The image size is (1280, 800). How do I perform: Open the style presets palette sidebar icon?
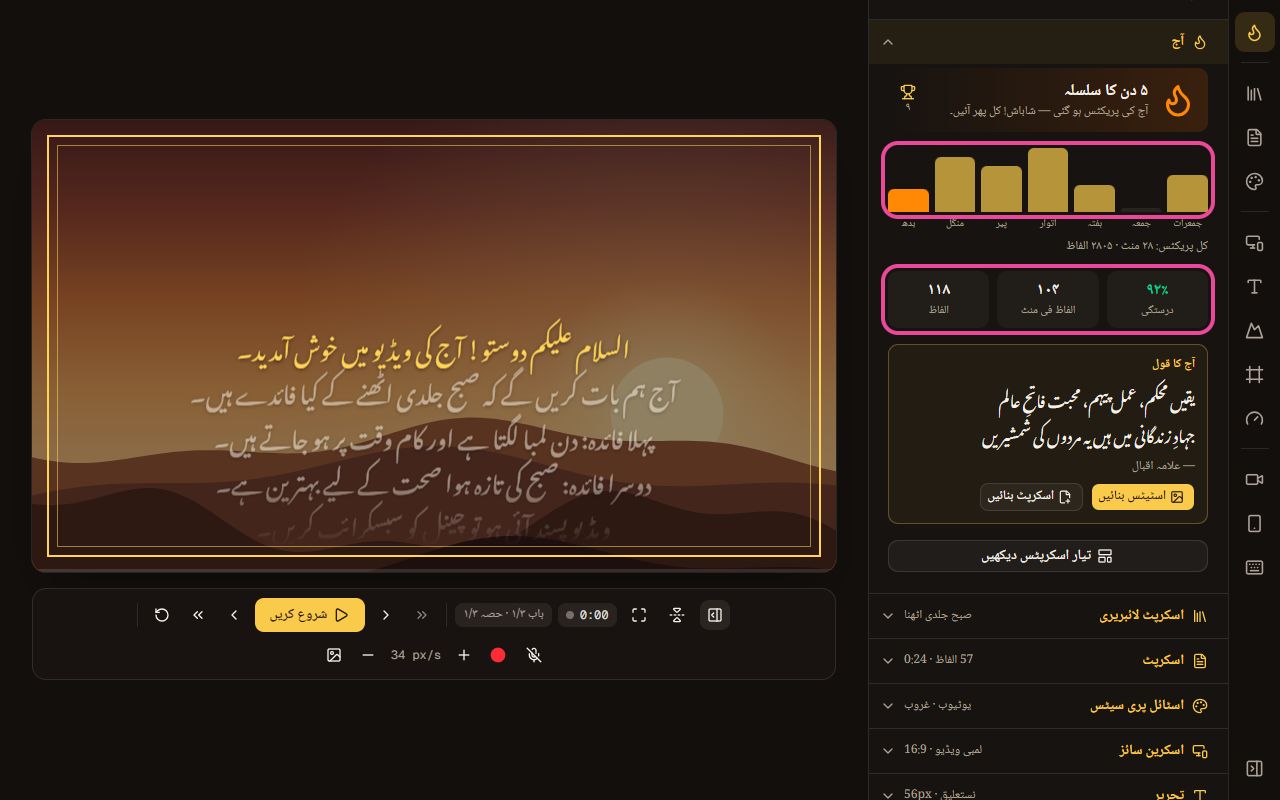1254,181
